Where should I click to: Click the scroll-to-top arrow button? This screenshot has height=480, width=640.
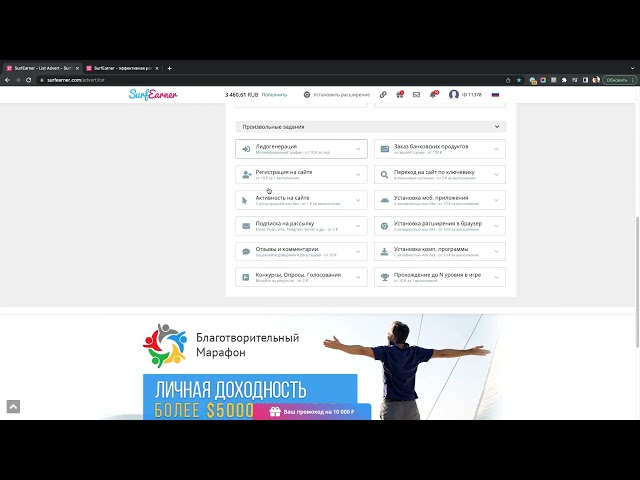coord(13,407)
